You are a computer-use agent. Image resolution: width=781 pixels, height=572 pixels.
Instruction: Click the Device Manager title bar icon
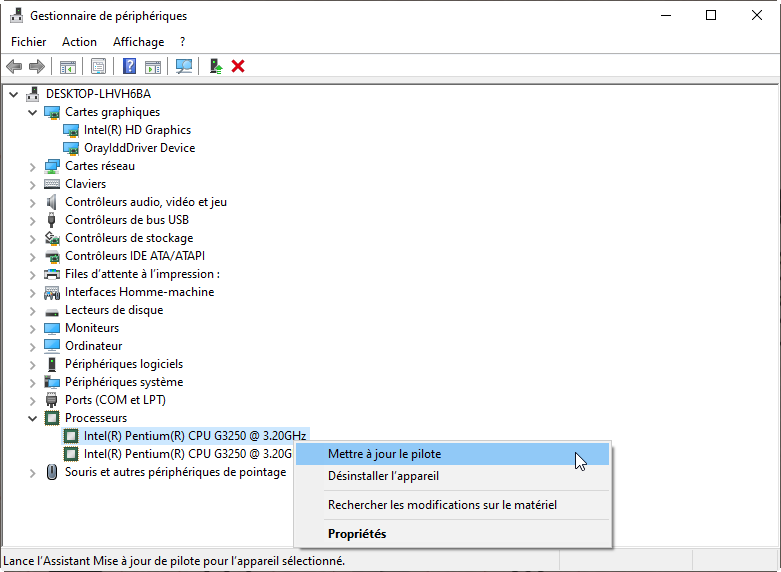click(x=16, y=15)
